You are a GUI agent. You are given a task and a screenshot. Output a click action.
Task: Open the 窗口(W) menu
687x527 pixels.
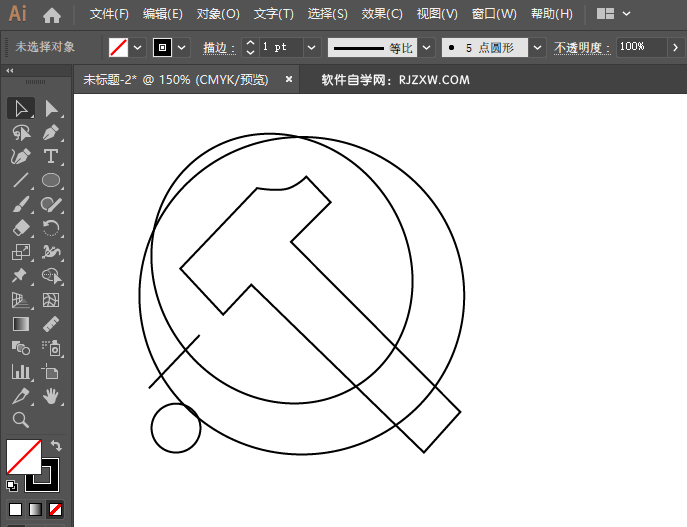(494, 14)
